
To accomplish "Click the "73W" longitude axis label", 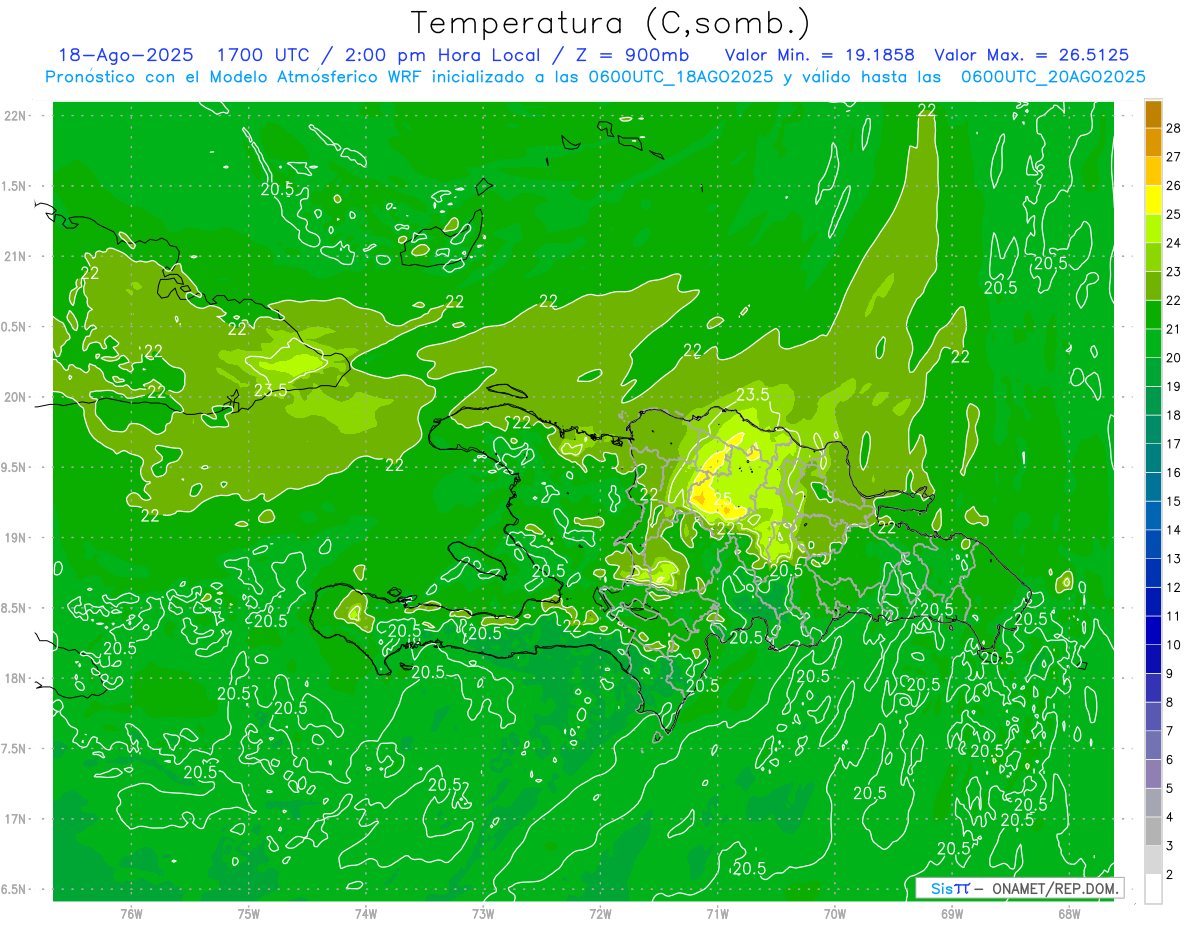I will pyautogui.click(x=483, y=914).
